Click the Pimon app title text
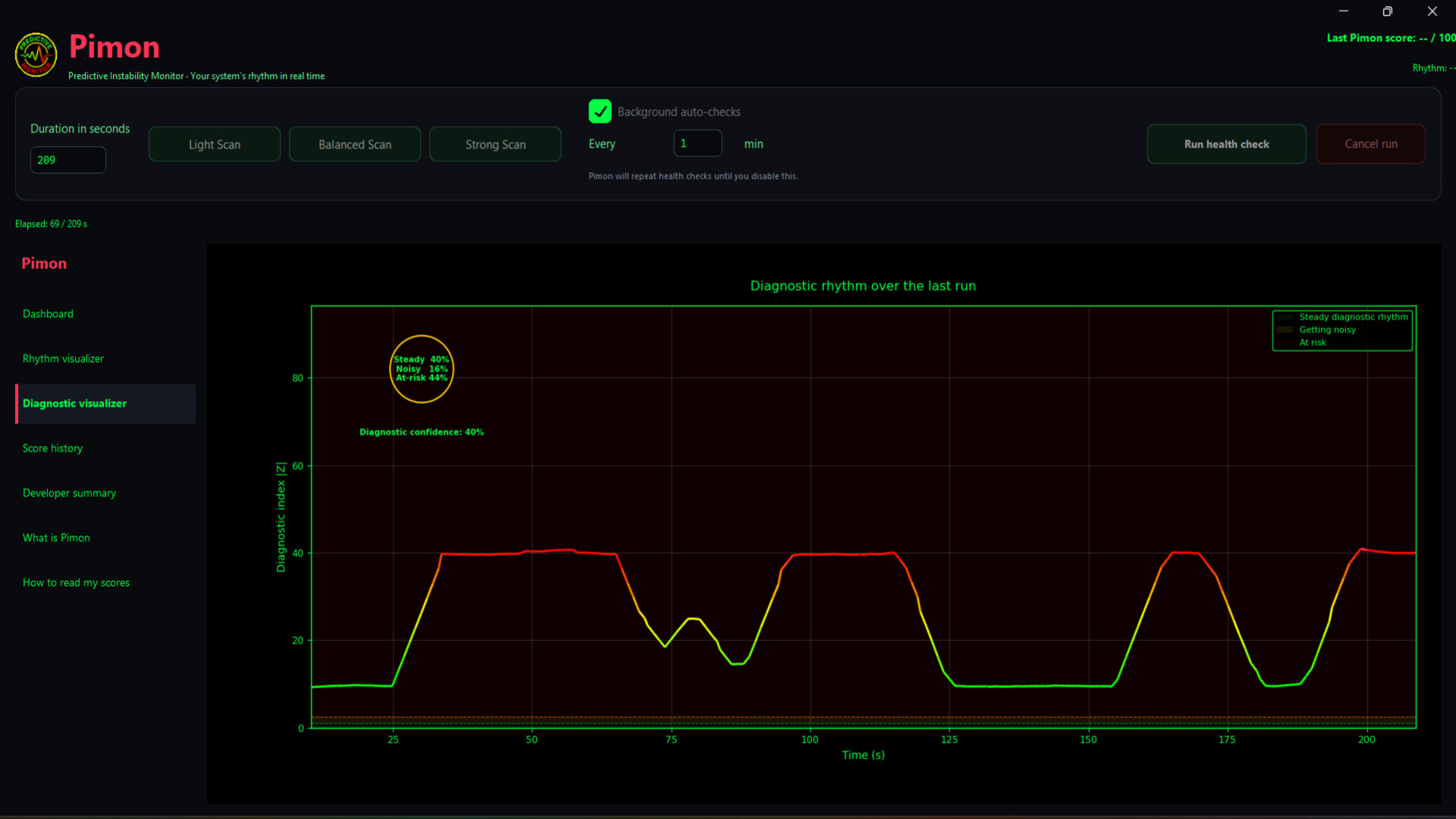 [115, 47]
